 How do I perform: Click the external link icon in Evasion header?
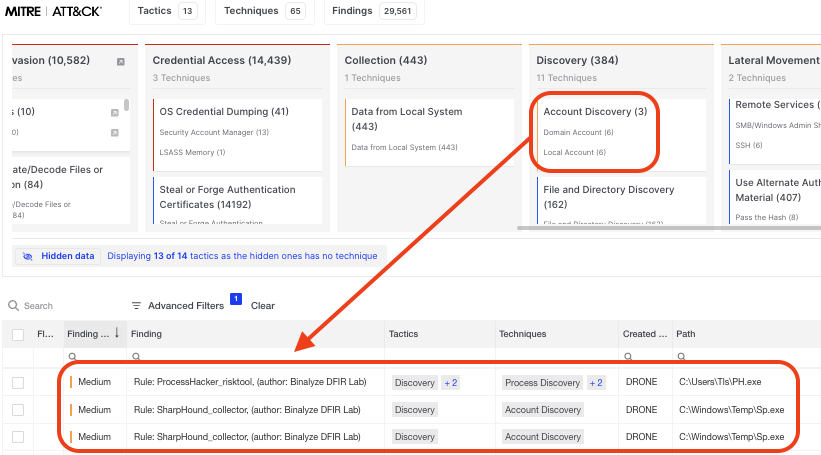[x=121, y=61]
